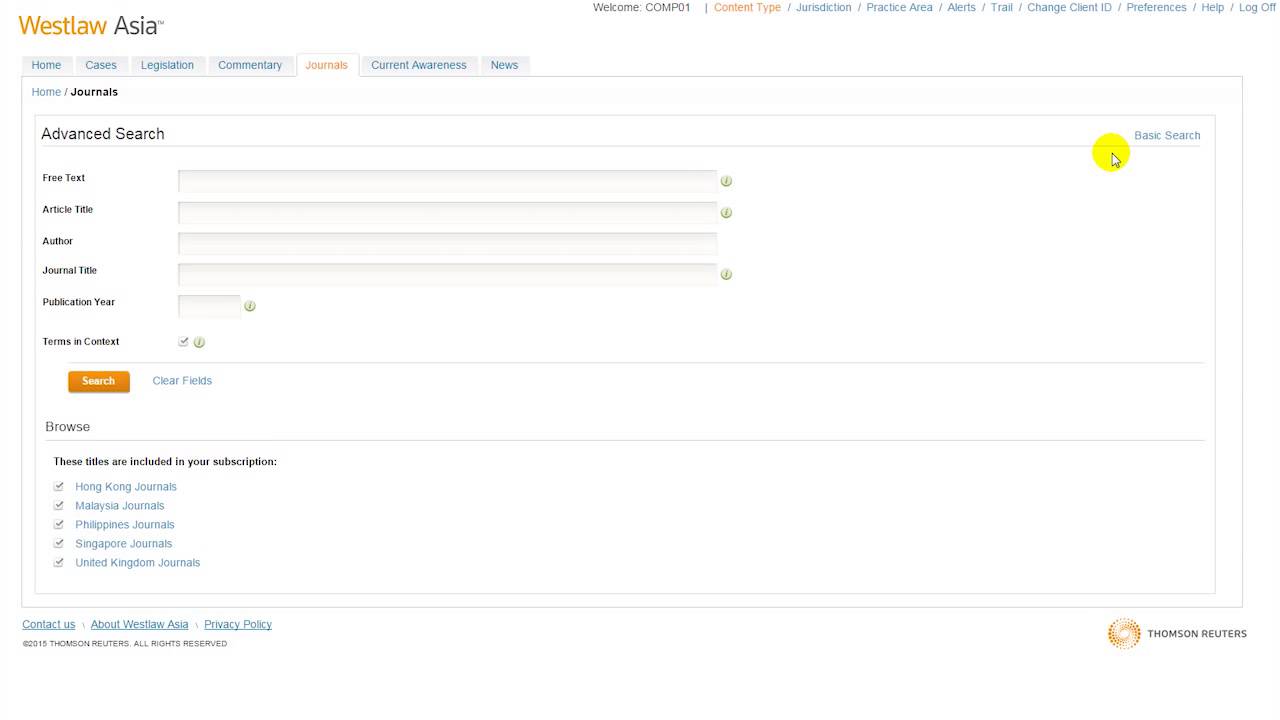Click the Author input field
1280x720 pixels.
(448, 244)
